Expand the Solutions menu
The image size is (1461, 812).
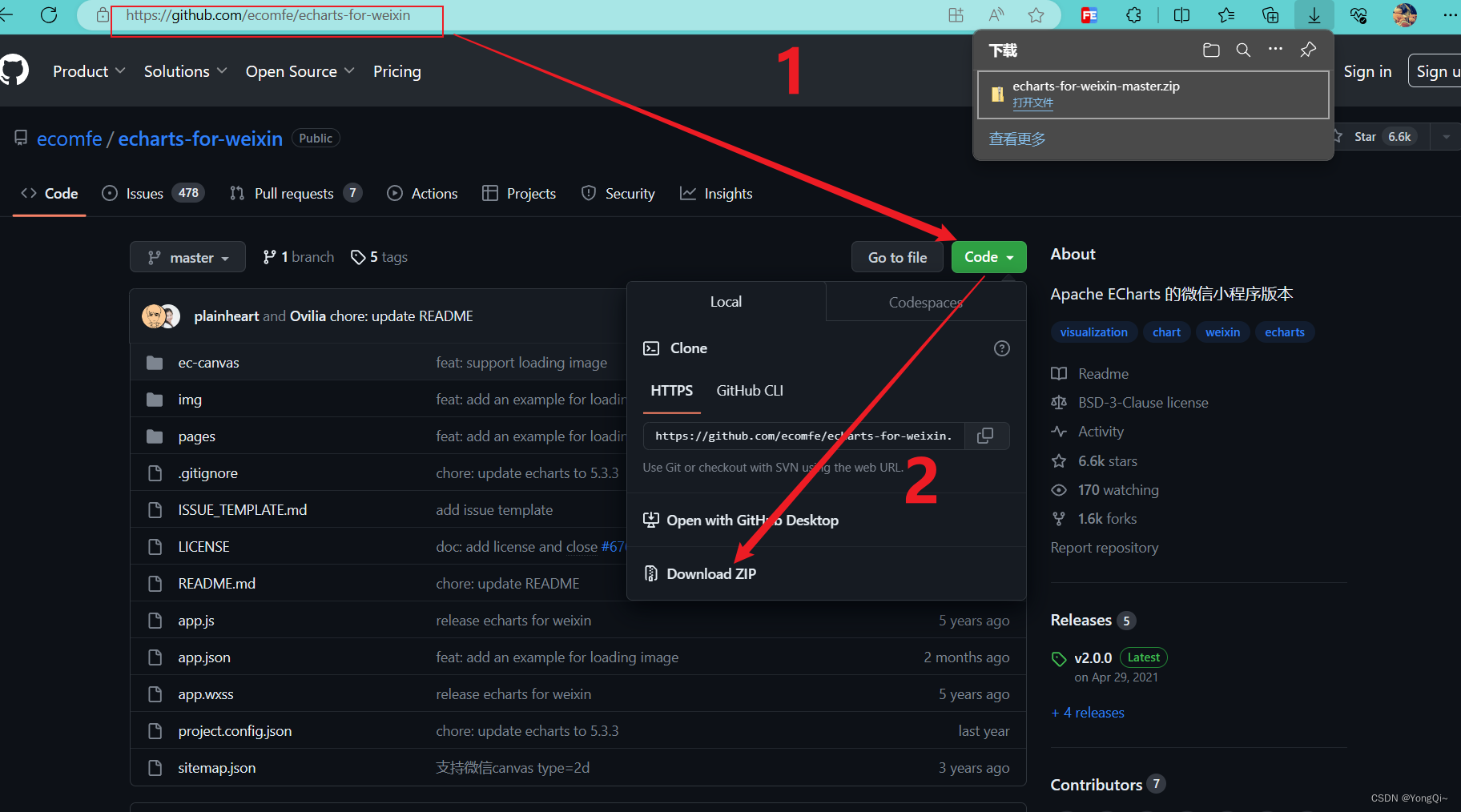point(185,71)
